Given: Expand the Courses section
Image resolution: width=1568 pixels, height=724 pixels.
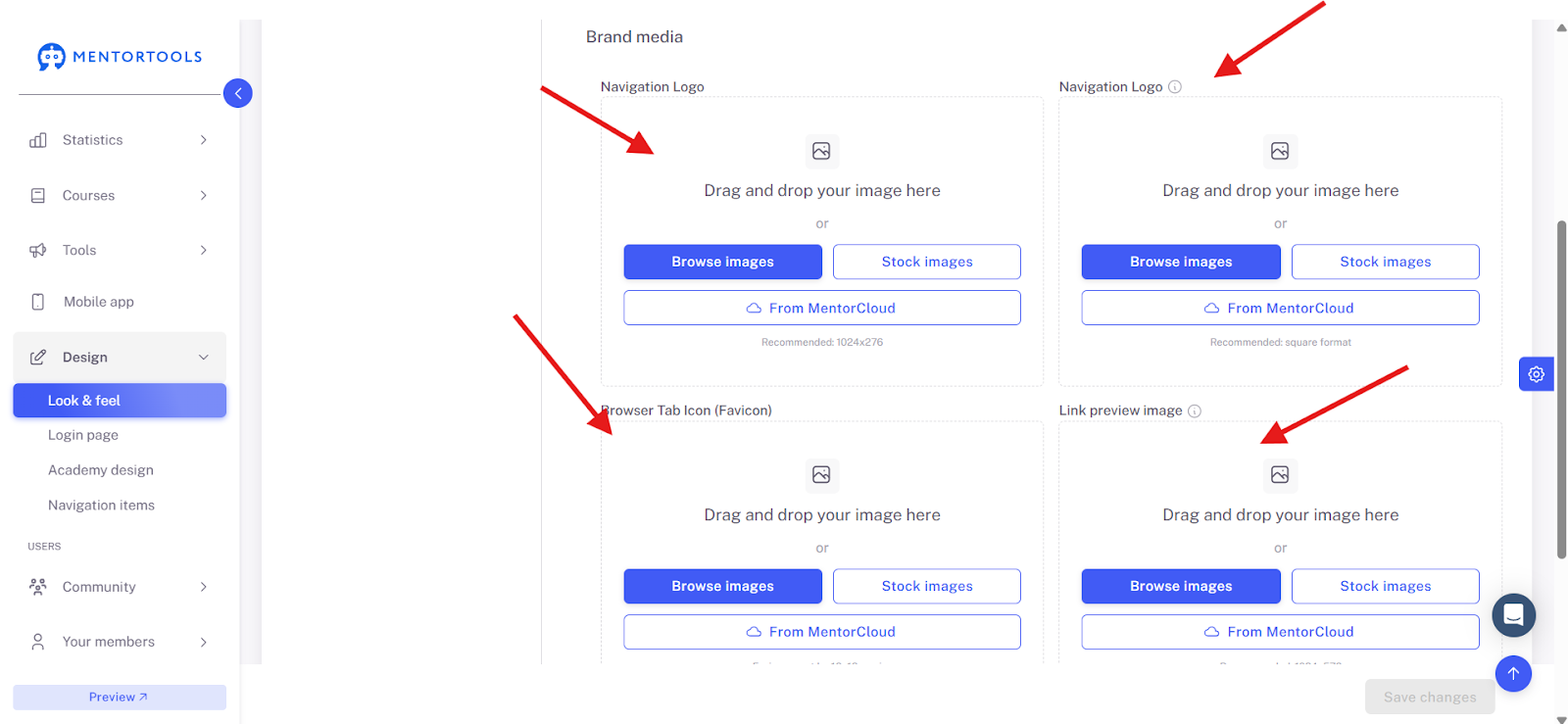Looking at the screenshot, I should 120,196.
